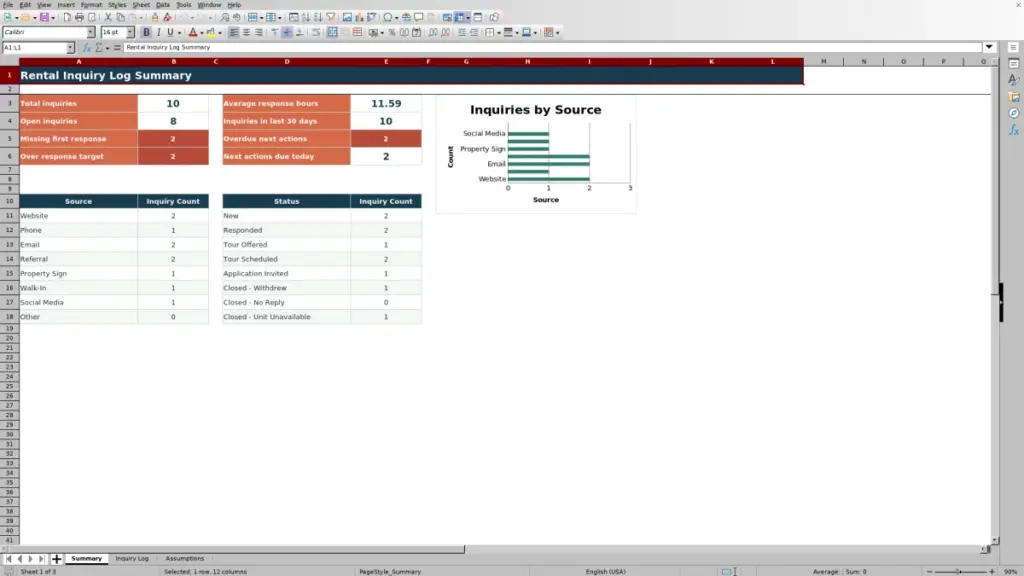Click the zoom out minus button
This screenshot has height=576, width=1024.
930,572
